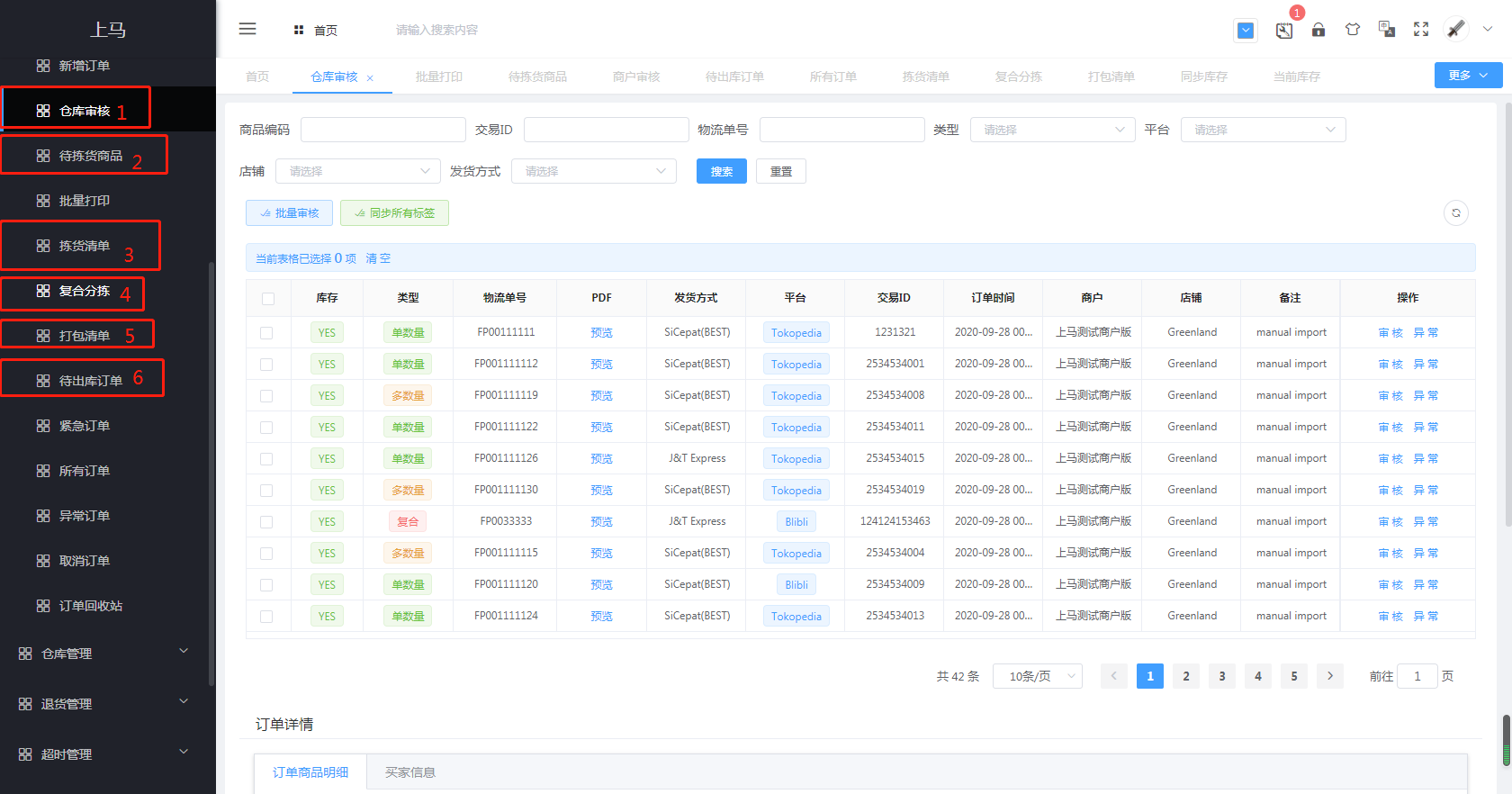
Task: Open the 店铺 dropdown filter
Action: coord(358,171)
